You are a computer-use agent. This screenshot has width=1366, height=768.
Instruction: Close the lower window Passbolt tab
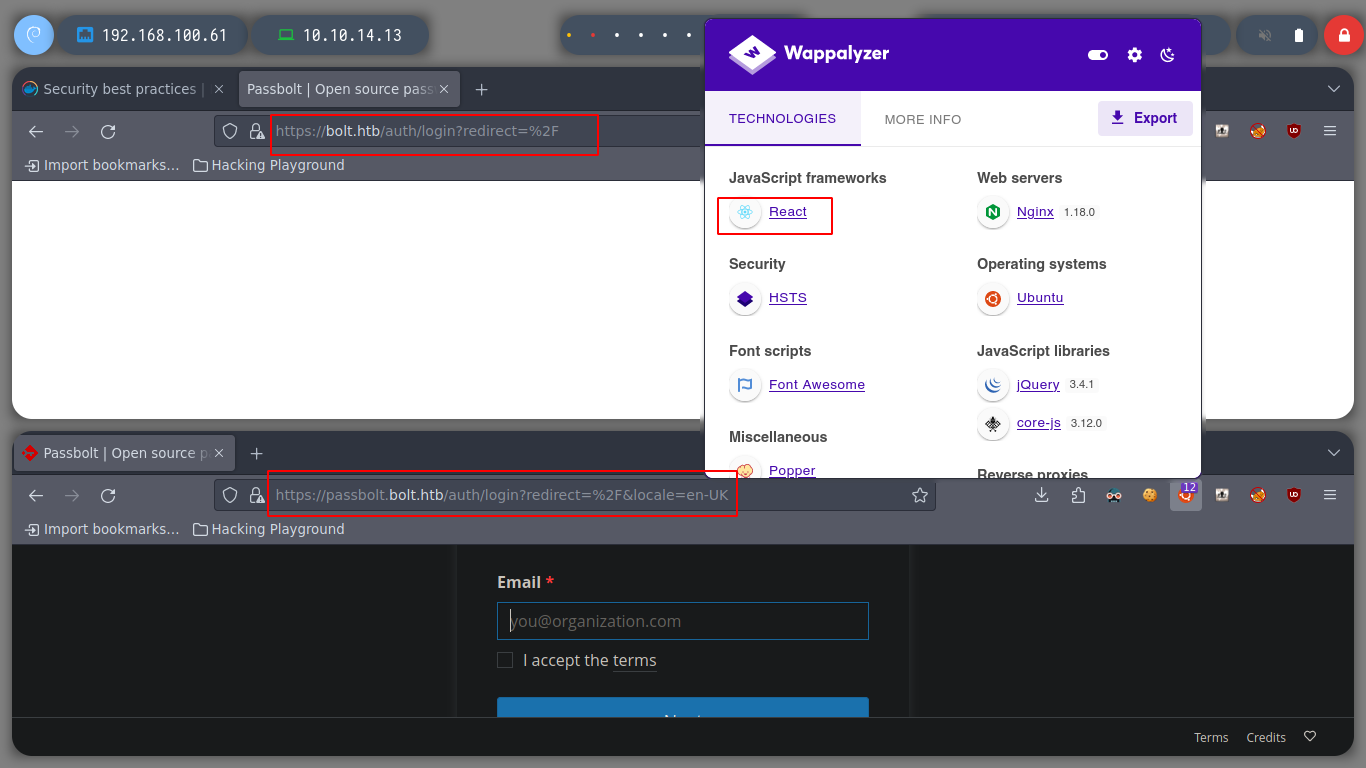pyautogui.click(x=219, y=453)
